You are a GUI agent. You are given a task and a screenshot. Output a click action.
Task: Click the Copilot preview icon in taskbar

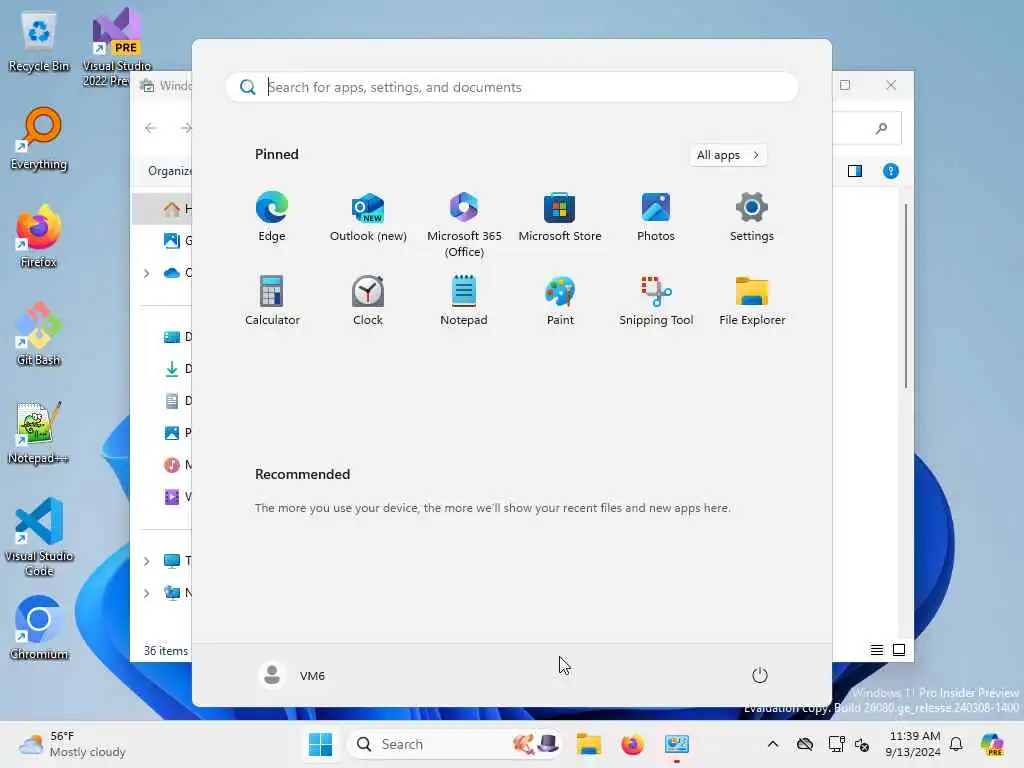pyautogui.click(x=993, y=744)
